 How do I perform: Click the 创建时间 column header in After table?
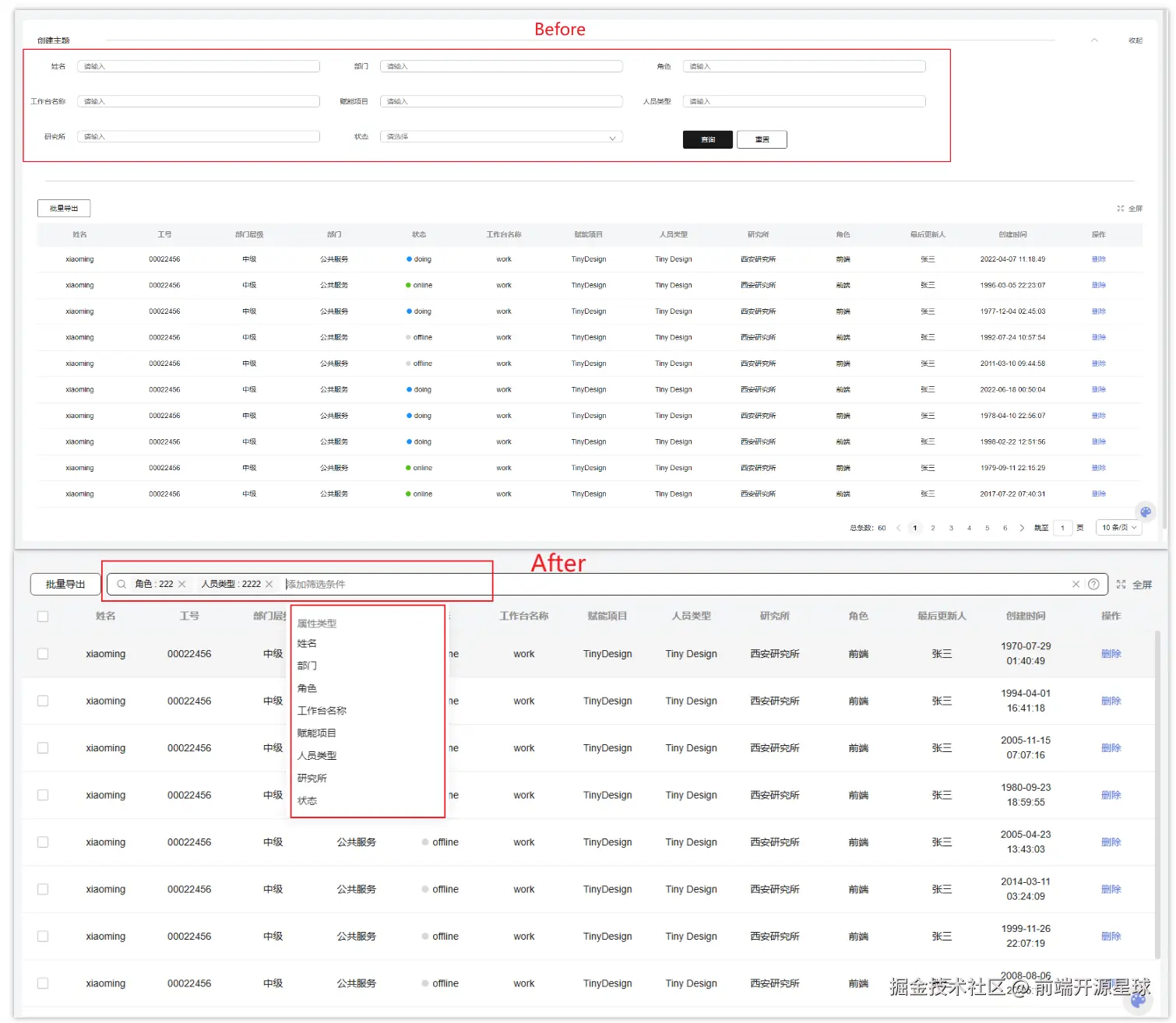(1026, 616)
